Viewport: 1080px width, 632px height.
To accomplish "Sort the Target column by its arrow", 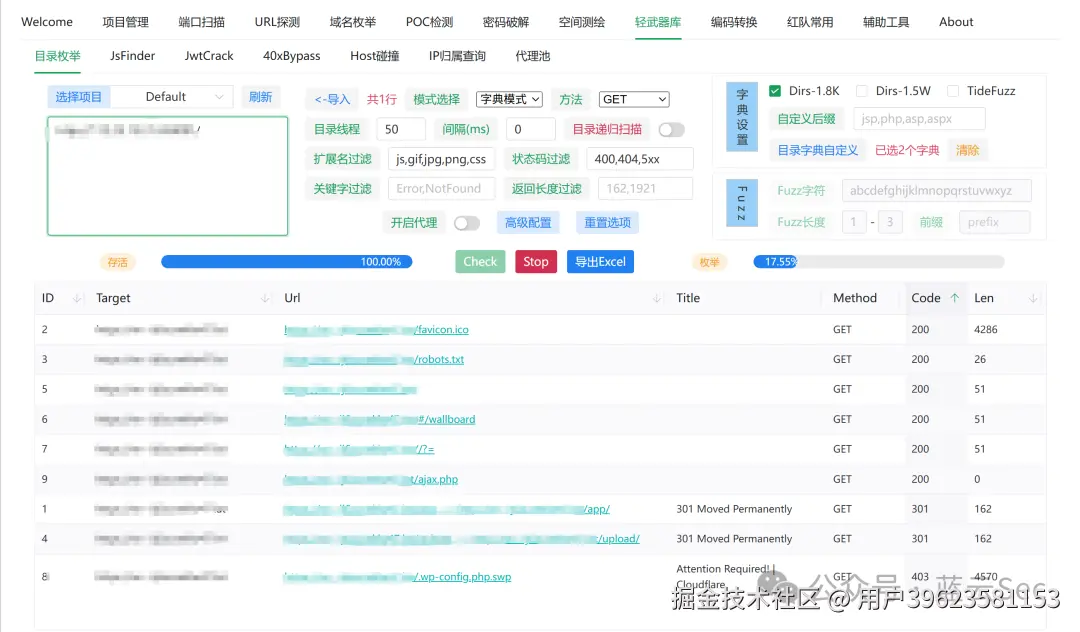I will click(x=264, y=298).
